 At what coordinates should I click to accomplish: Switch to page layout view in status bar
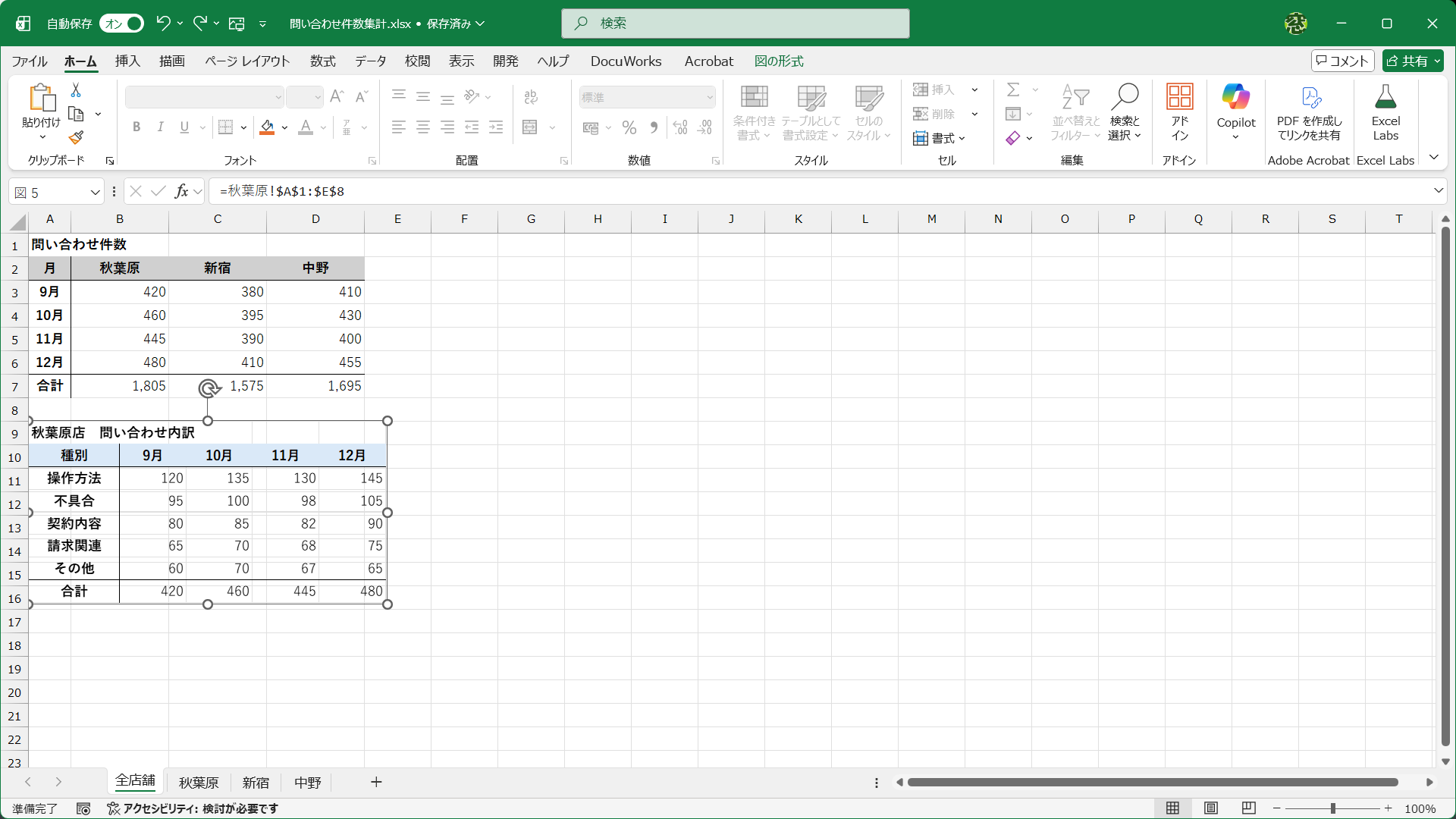coord(1211,808)
